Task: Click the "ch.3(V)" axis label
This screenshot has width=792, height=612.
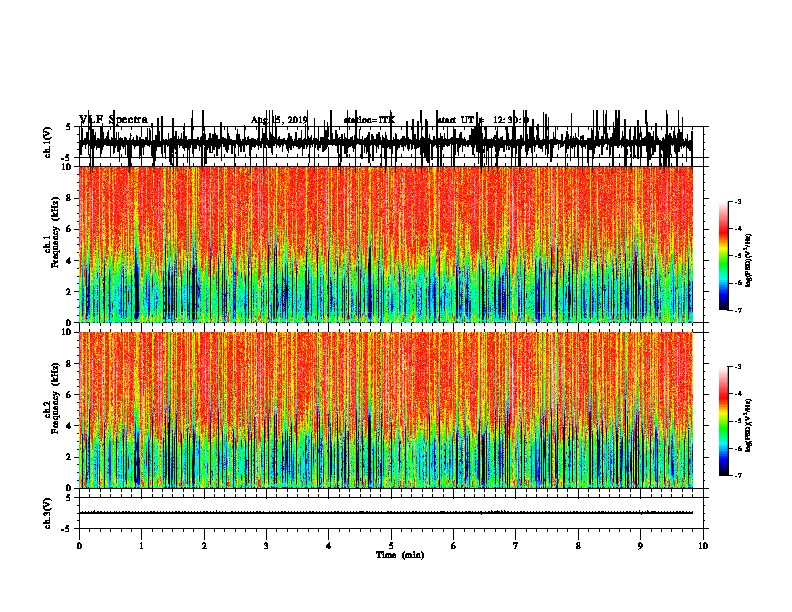Action: [x=48, y=513]
